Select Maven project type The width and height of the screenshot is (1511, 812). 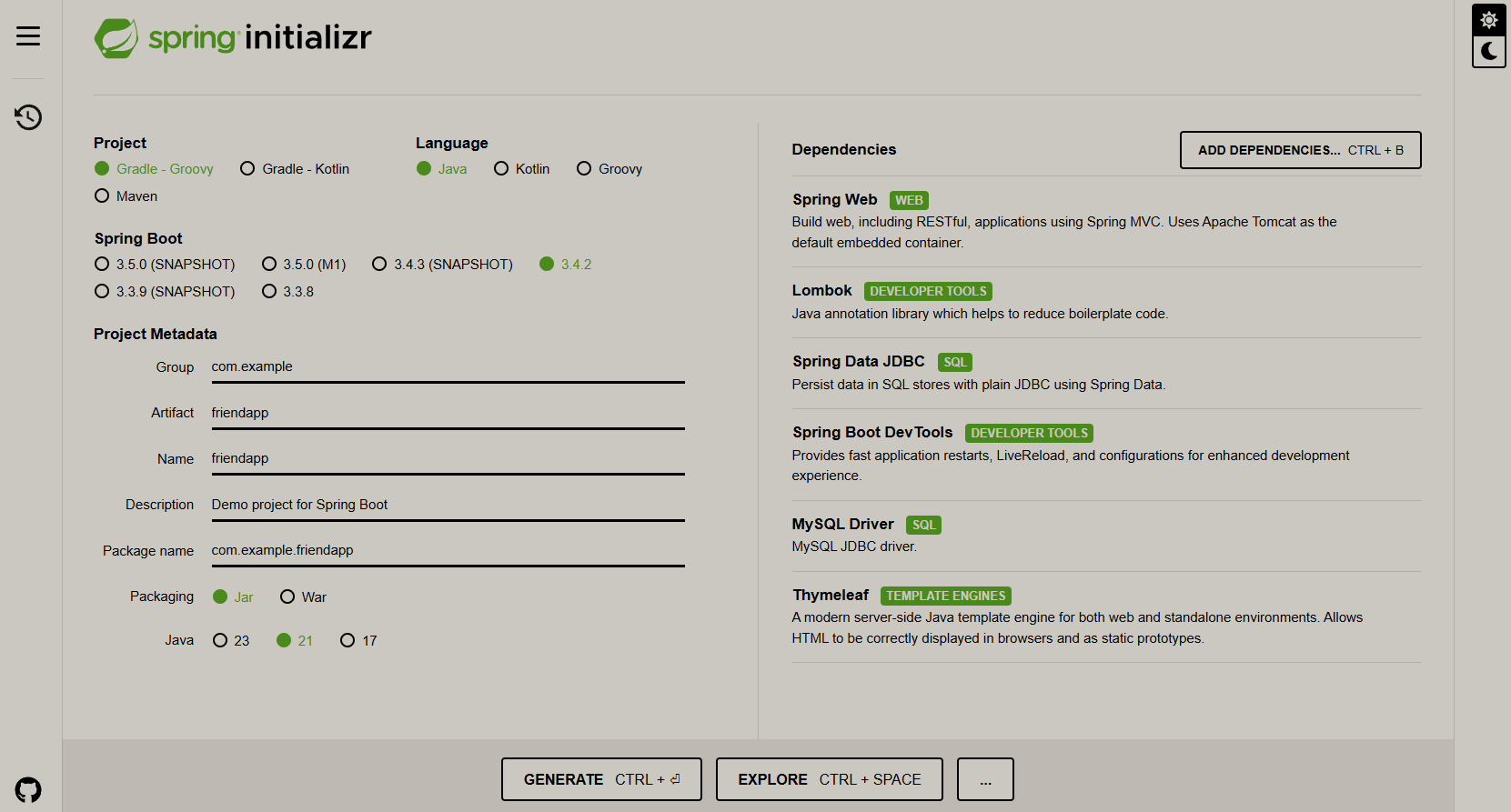(x=126, y=196)
